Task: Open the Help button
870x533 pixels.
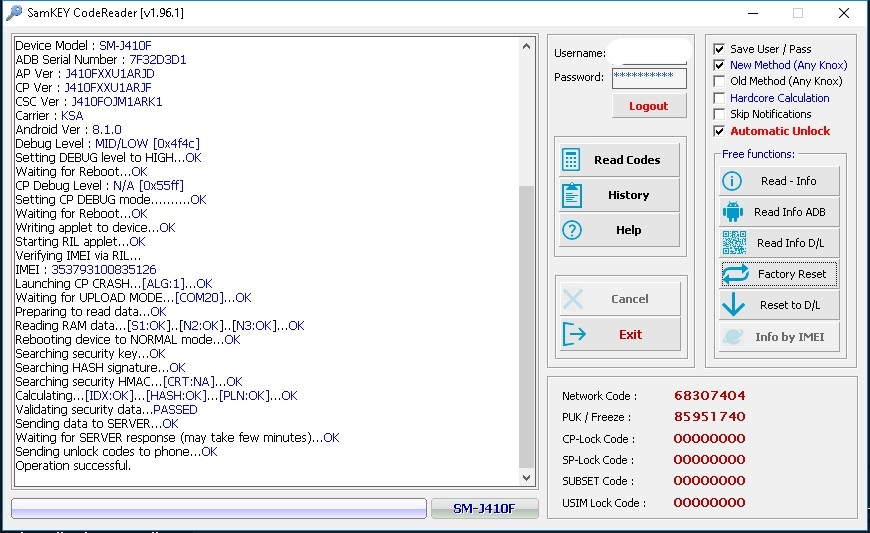Action: [x=619, y=230]
